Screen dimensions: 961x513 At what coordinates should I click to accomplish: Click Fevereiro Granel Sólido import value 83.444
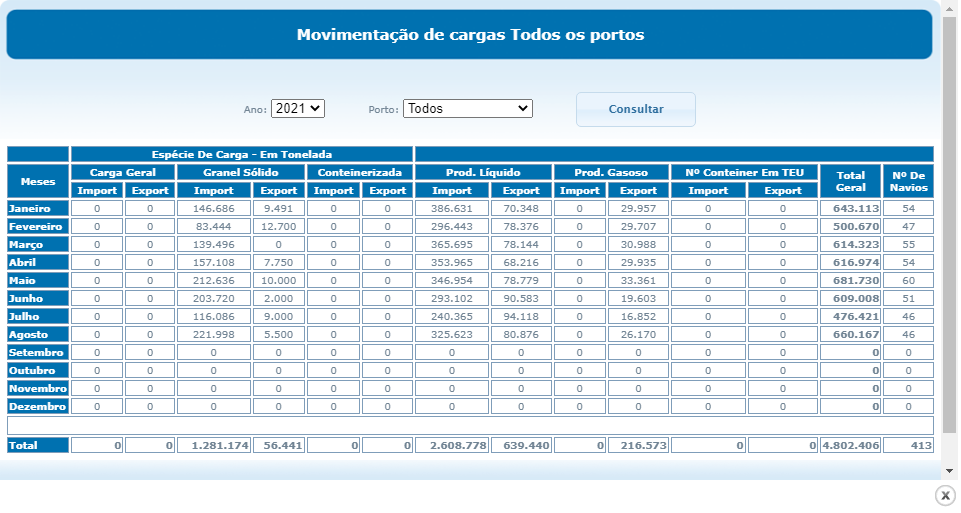214,226
